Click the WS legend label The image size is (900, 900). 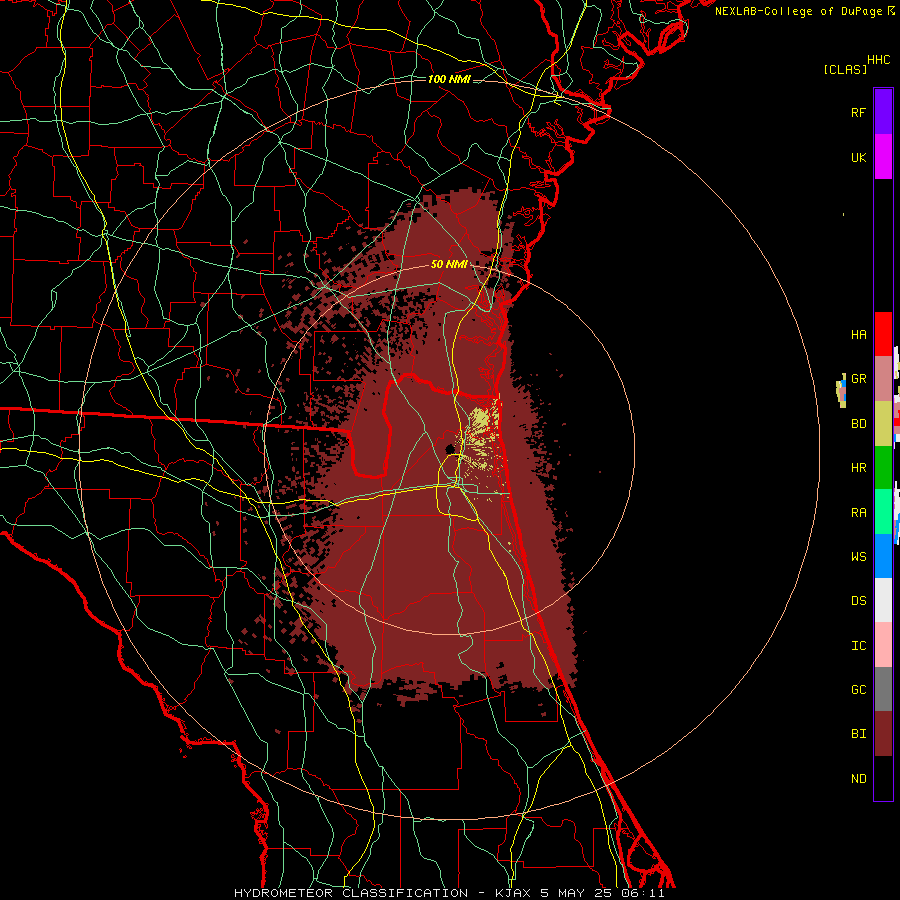click(858, 557)
